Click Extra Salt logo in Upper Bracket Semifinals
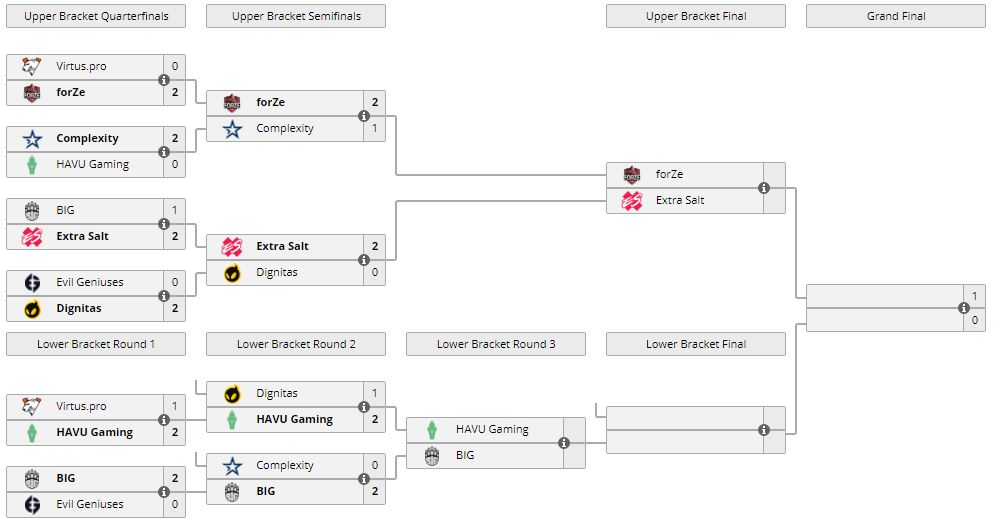This screenshot has height=518, width=994. 232,247
